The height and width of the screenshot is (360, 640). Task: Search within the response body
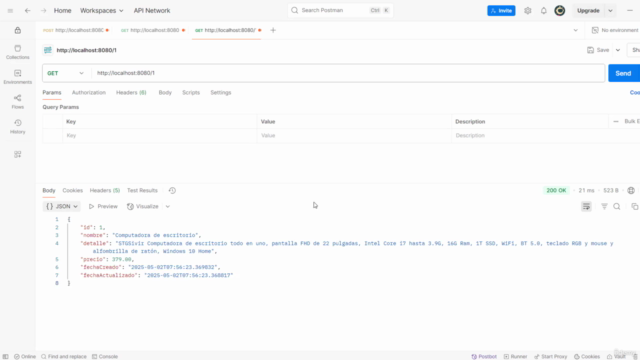click(617, 207)
